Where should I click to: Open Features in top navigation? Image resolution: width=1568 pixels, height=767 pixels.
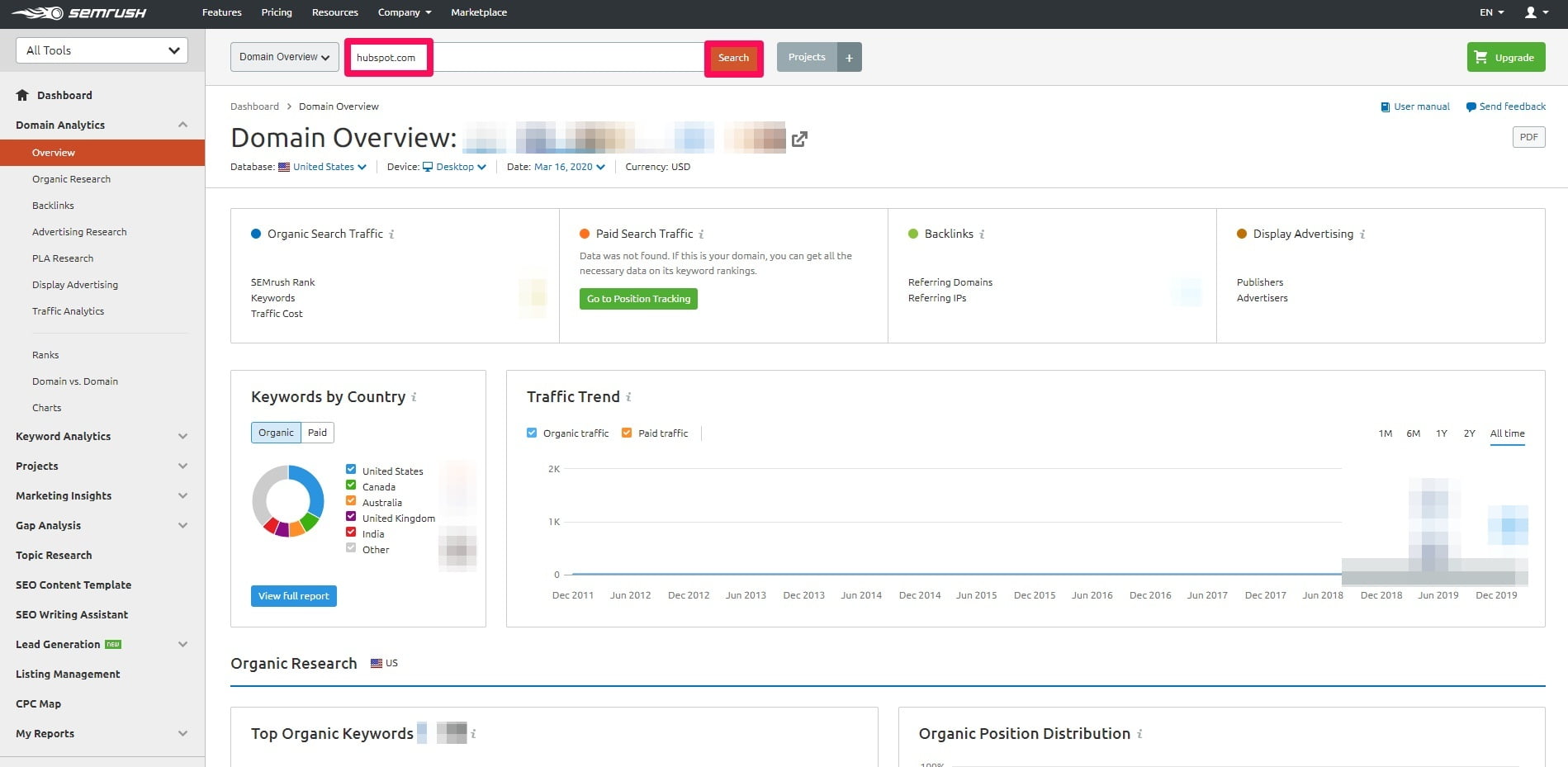222,12
